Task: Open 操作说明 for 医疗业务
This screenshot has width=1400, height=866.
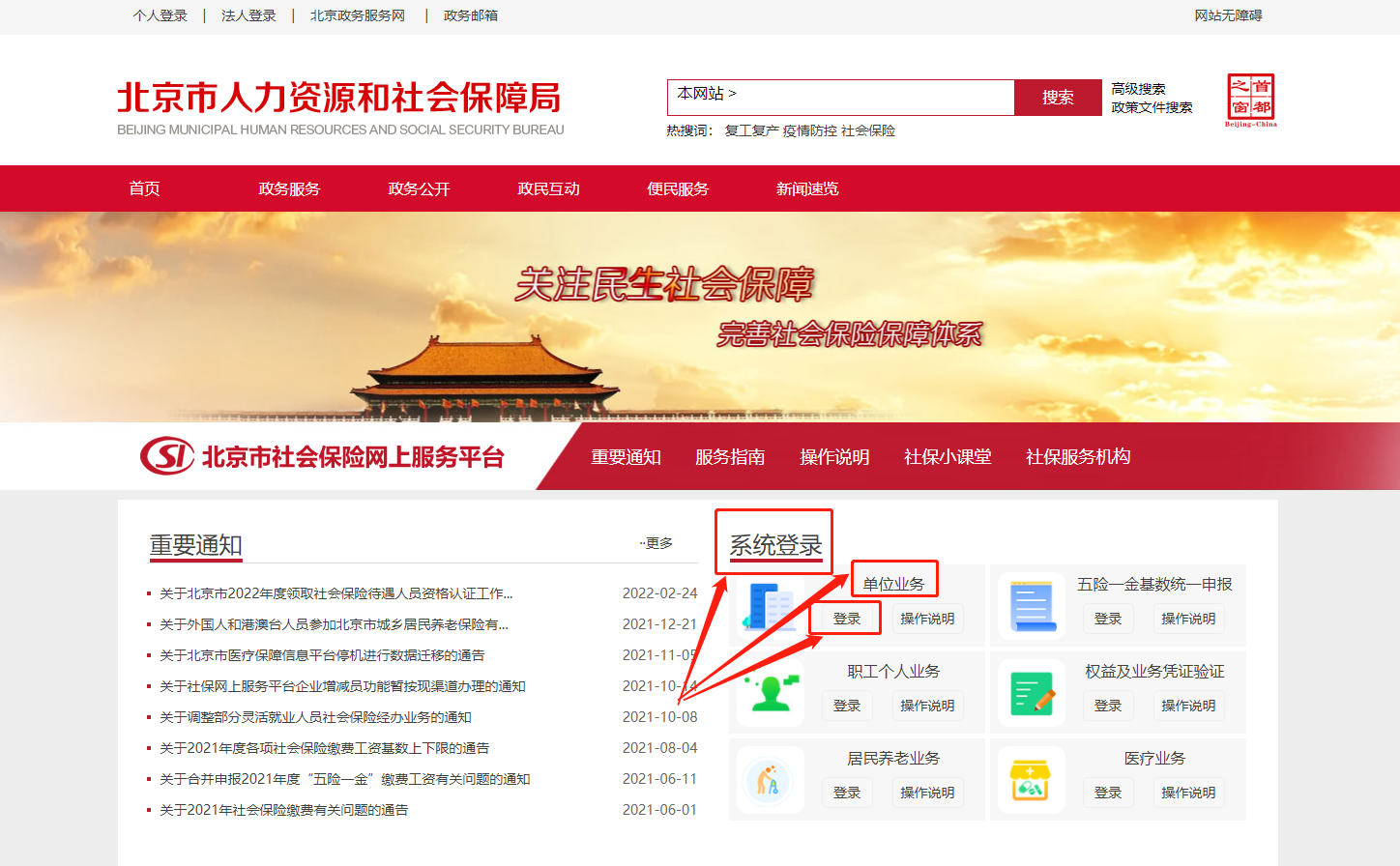Action: (1188, 793)
